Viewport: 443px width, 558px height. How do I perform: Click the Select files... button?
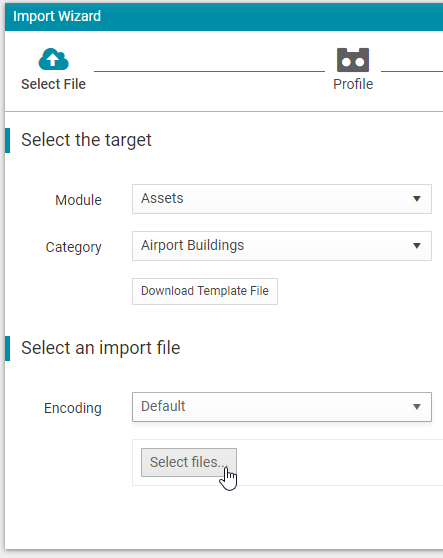tap(189, 462)
